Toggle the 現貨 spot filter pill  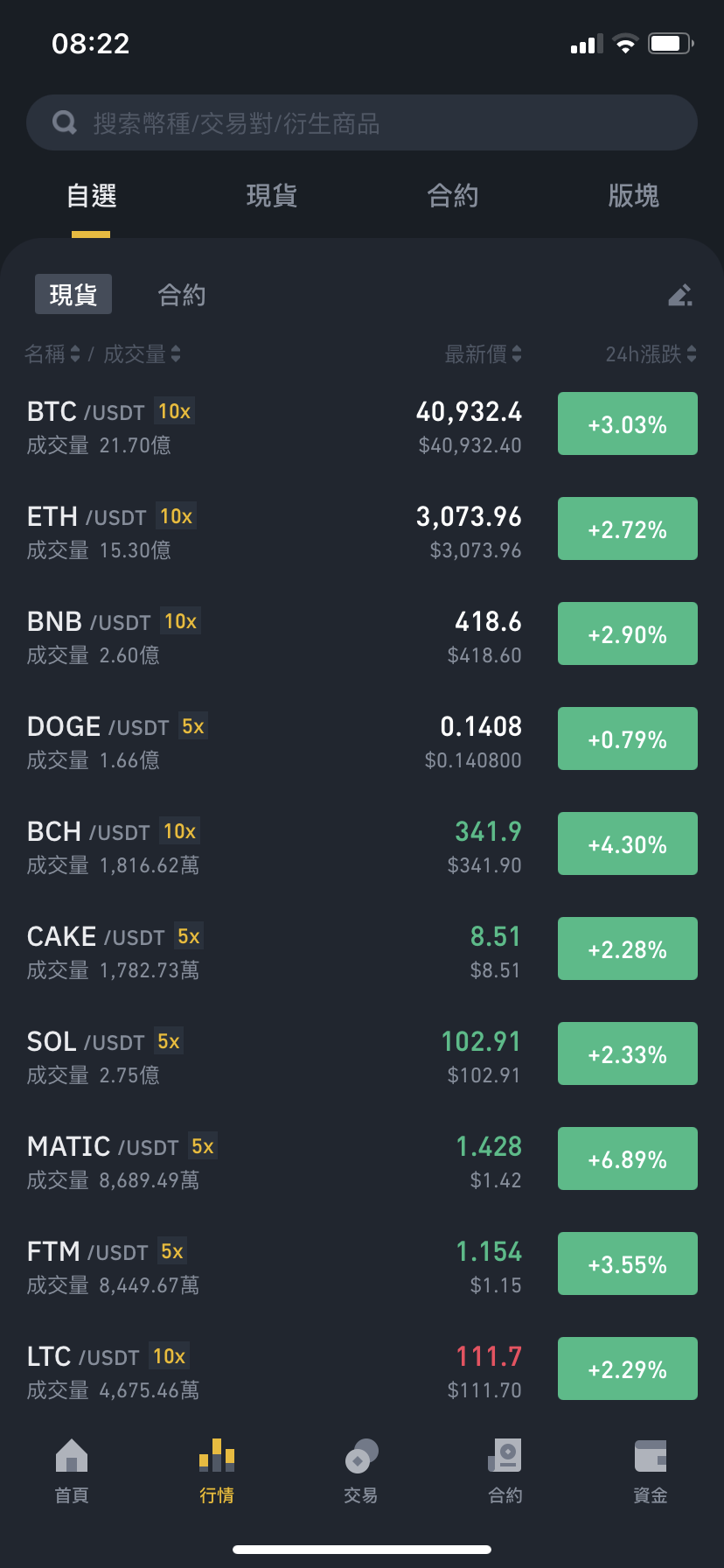73,294
